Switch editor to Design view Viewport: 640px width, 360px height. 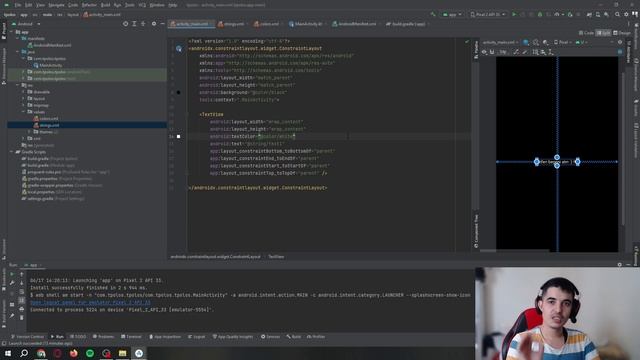[x=622, y=33]
